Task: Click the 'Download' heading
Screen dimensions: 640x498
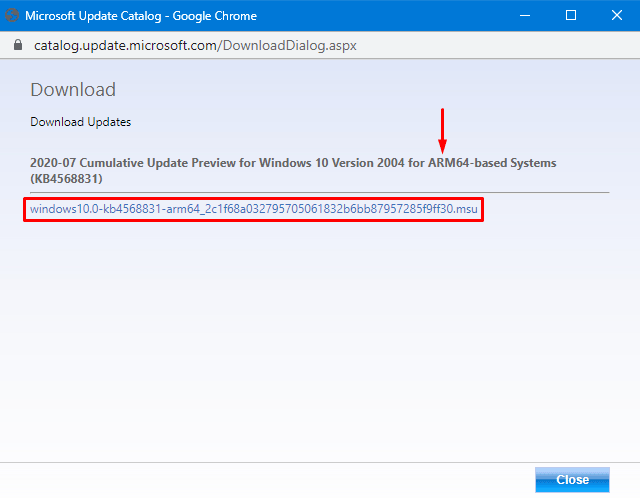Action: point(73,90)
